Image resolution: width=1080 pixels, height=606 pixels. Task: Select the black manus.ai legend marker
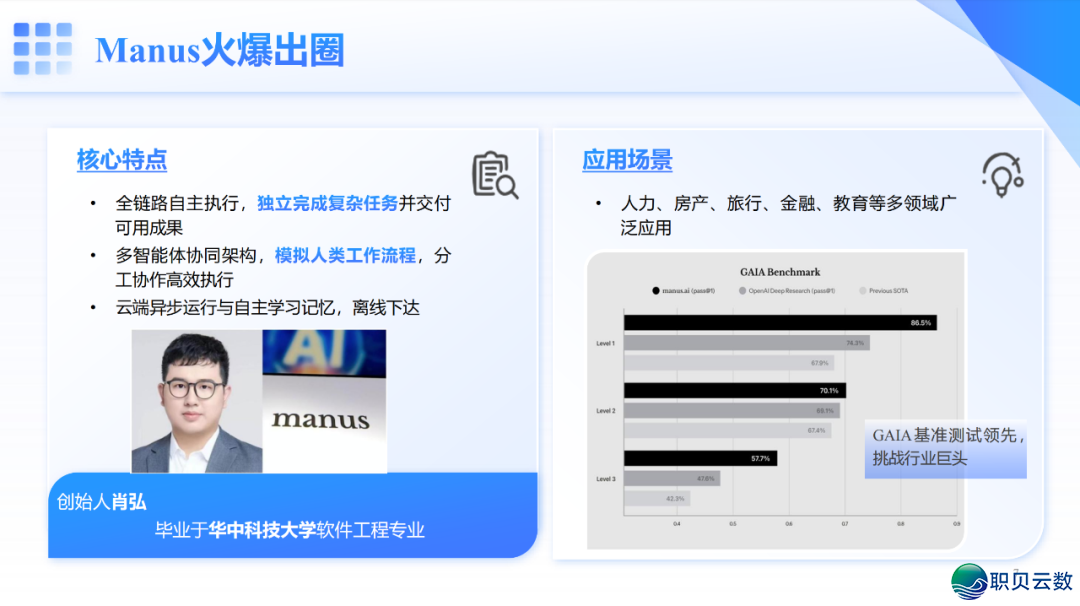pyautogui.click(x=656, y=291)
